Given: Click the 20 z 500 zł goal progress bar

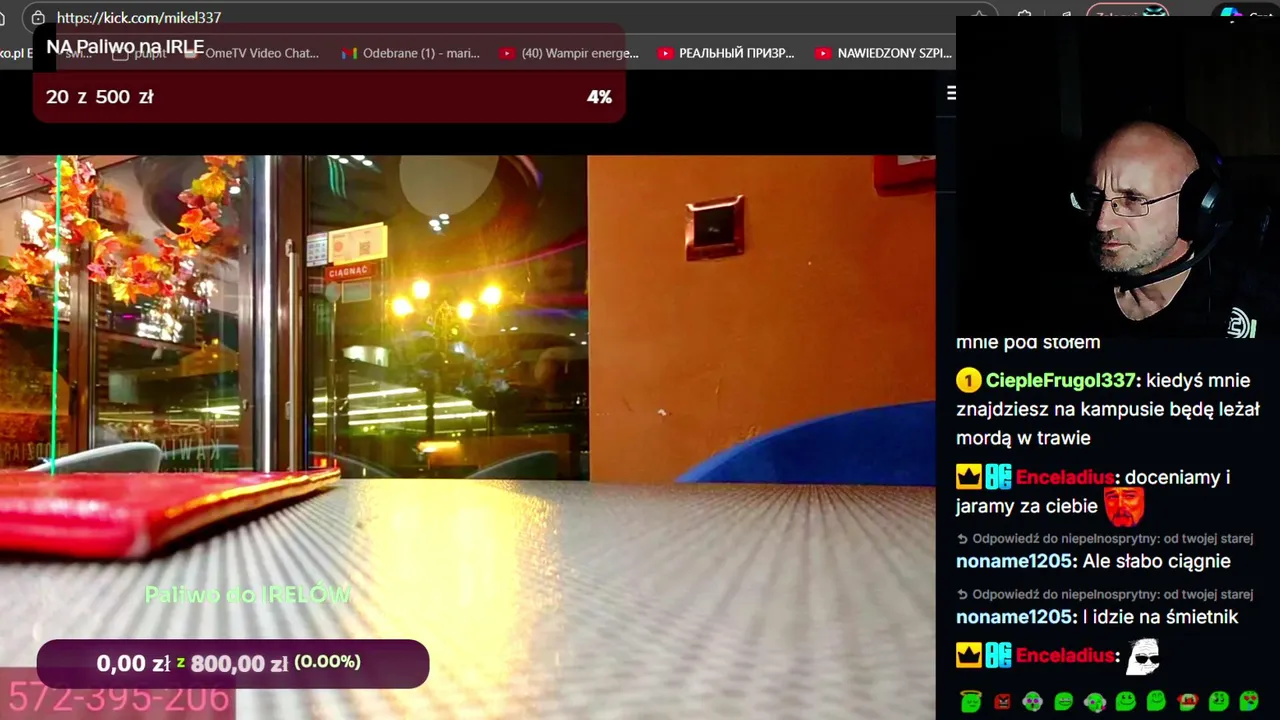Looking at the screenshot, I should tap(329, 97).
